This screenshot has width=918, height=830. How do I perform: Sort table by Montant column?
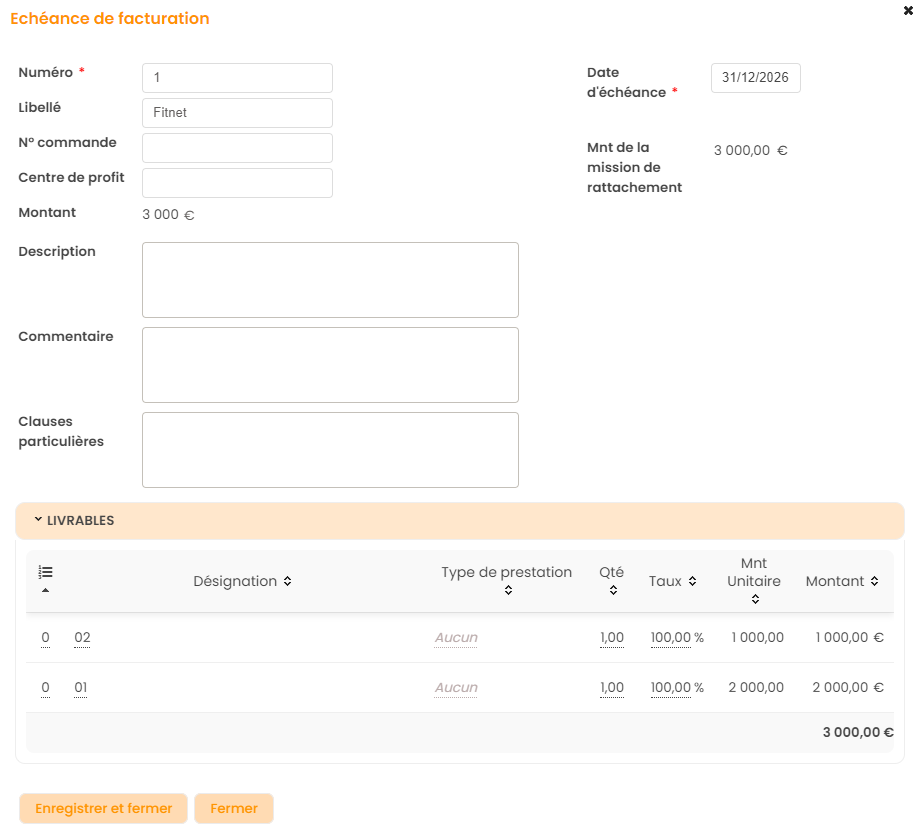tap(842, 581)
